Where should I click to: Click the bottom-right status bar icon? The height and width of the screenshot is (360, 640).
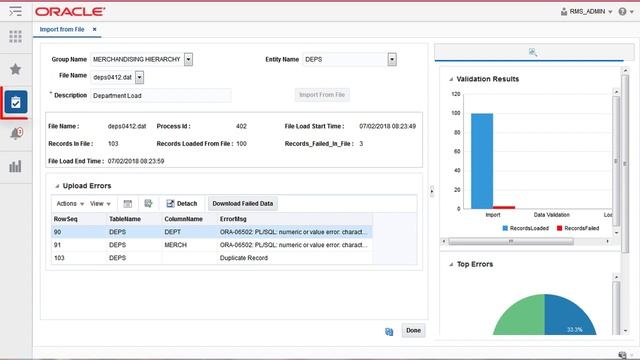click(x=622, y=355)
